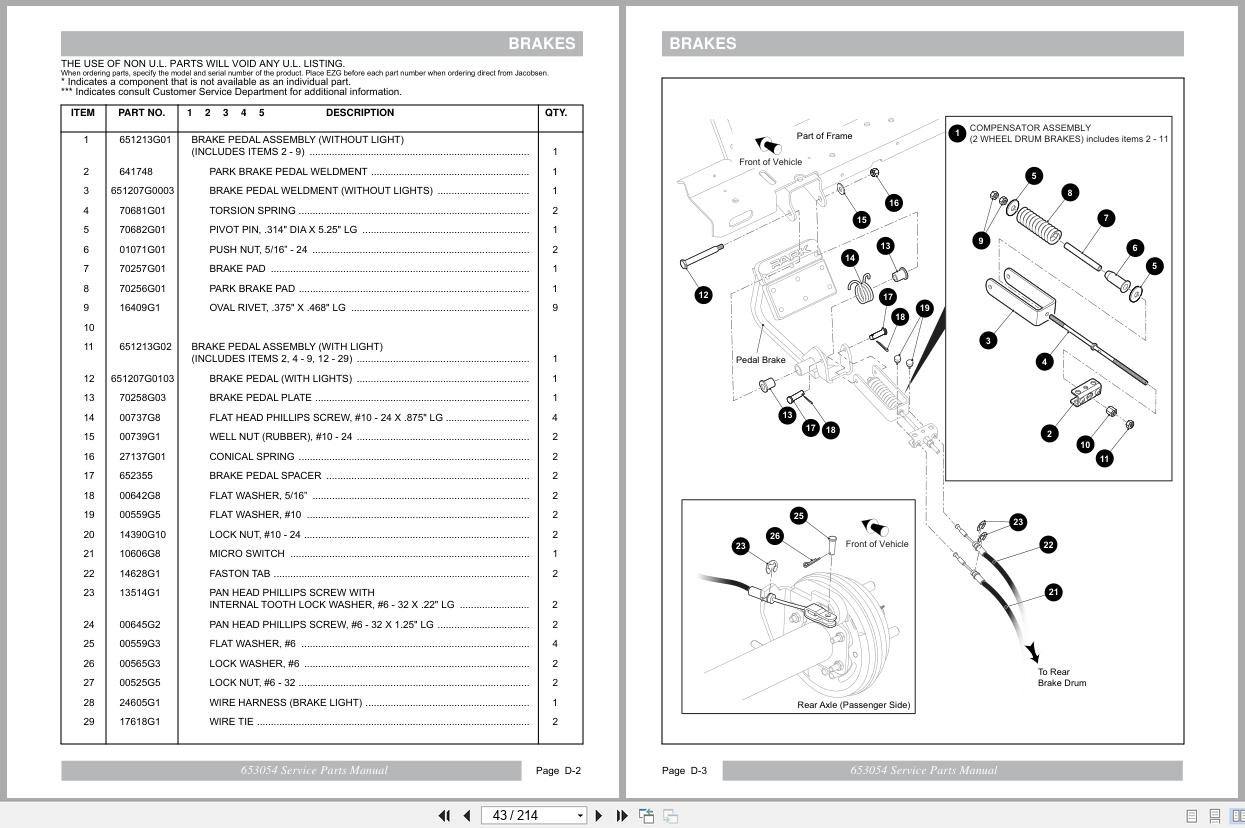Viewport: 1245px width, 828px height.
Task: Go to the first page of the document
Action: [445, 816]
